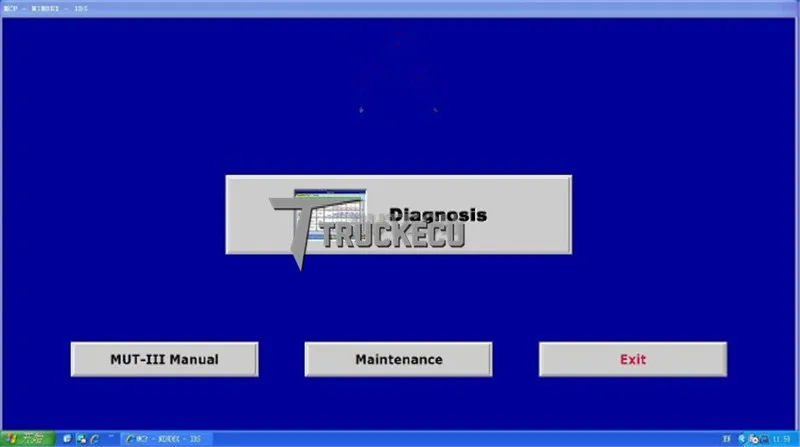Click an empty area of the taskbar
800x447 pixels.
click(x=459, y=439)
